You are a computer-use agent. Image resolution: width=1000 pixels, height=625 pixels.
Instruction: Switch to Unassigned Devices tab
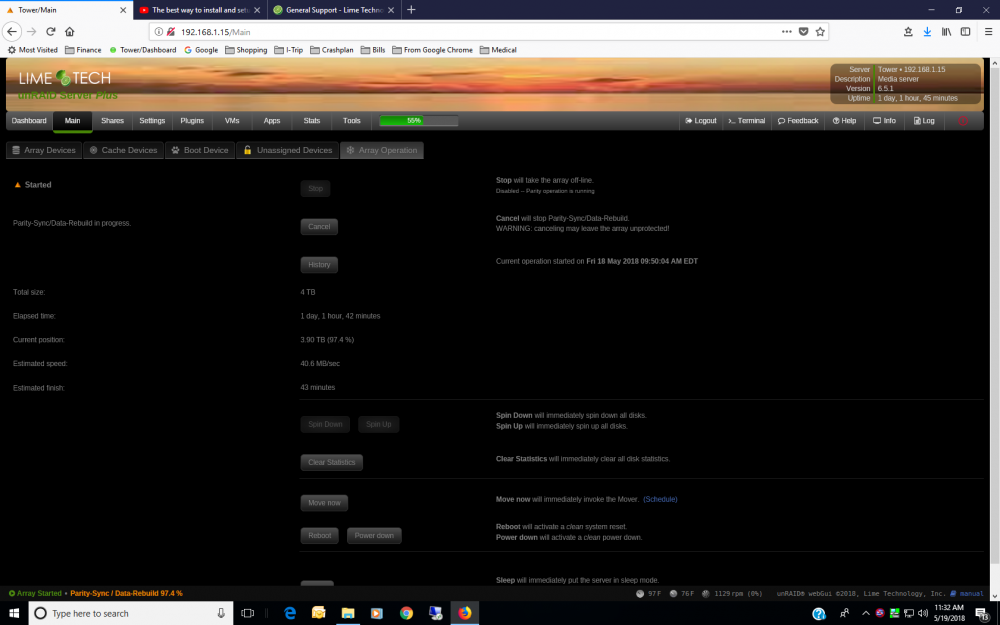click(288, 150)
